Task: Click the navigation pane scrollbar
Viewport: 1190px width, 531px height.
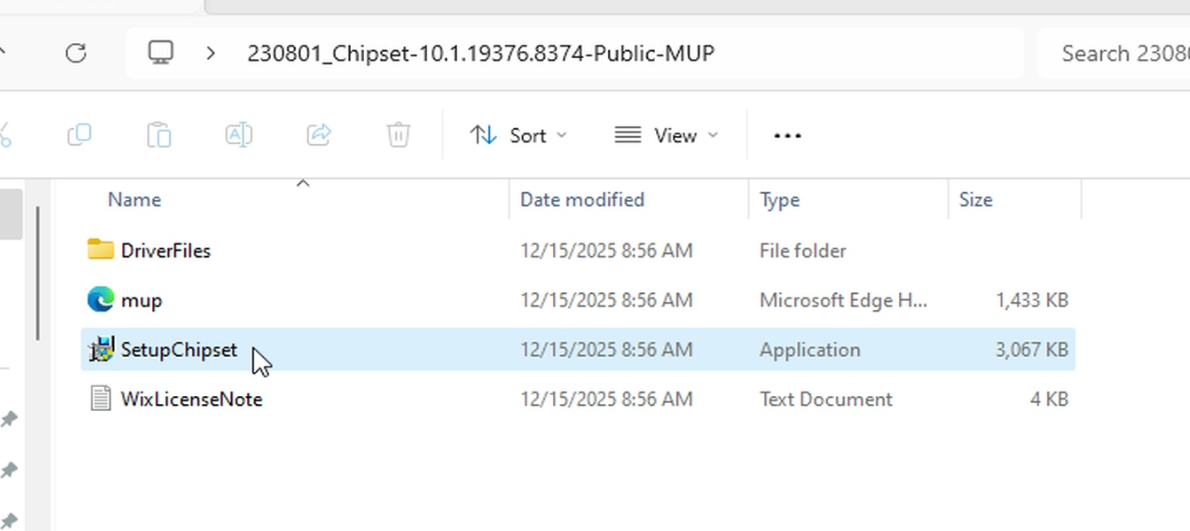Action: point(37,273)
